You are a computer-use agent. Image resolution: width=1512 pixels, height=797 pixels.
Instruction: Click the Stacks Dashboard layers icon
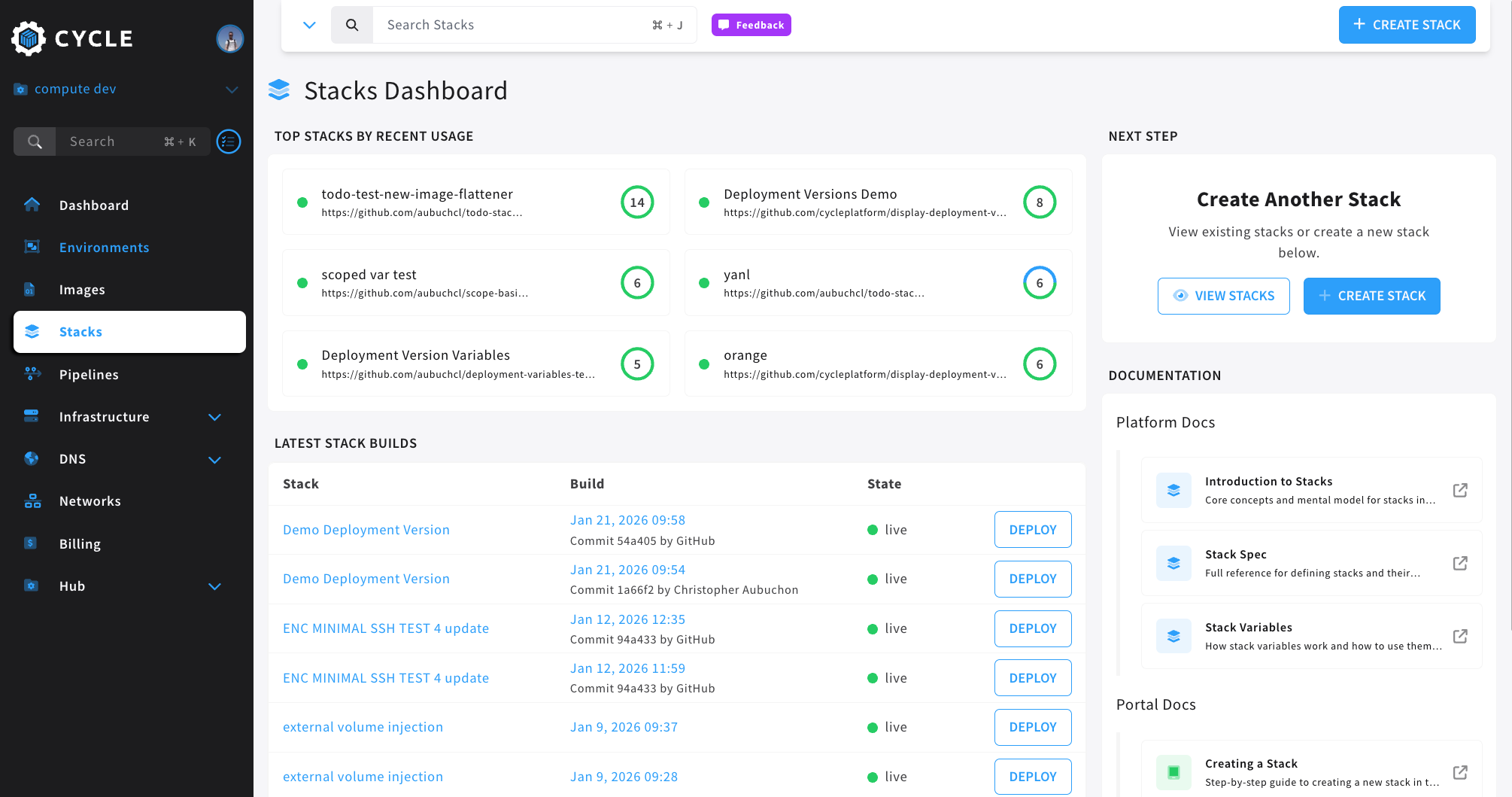click(x=279, y=90)
